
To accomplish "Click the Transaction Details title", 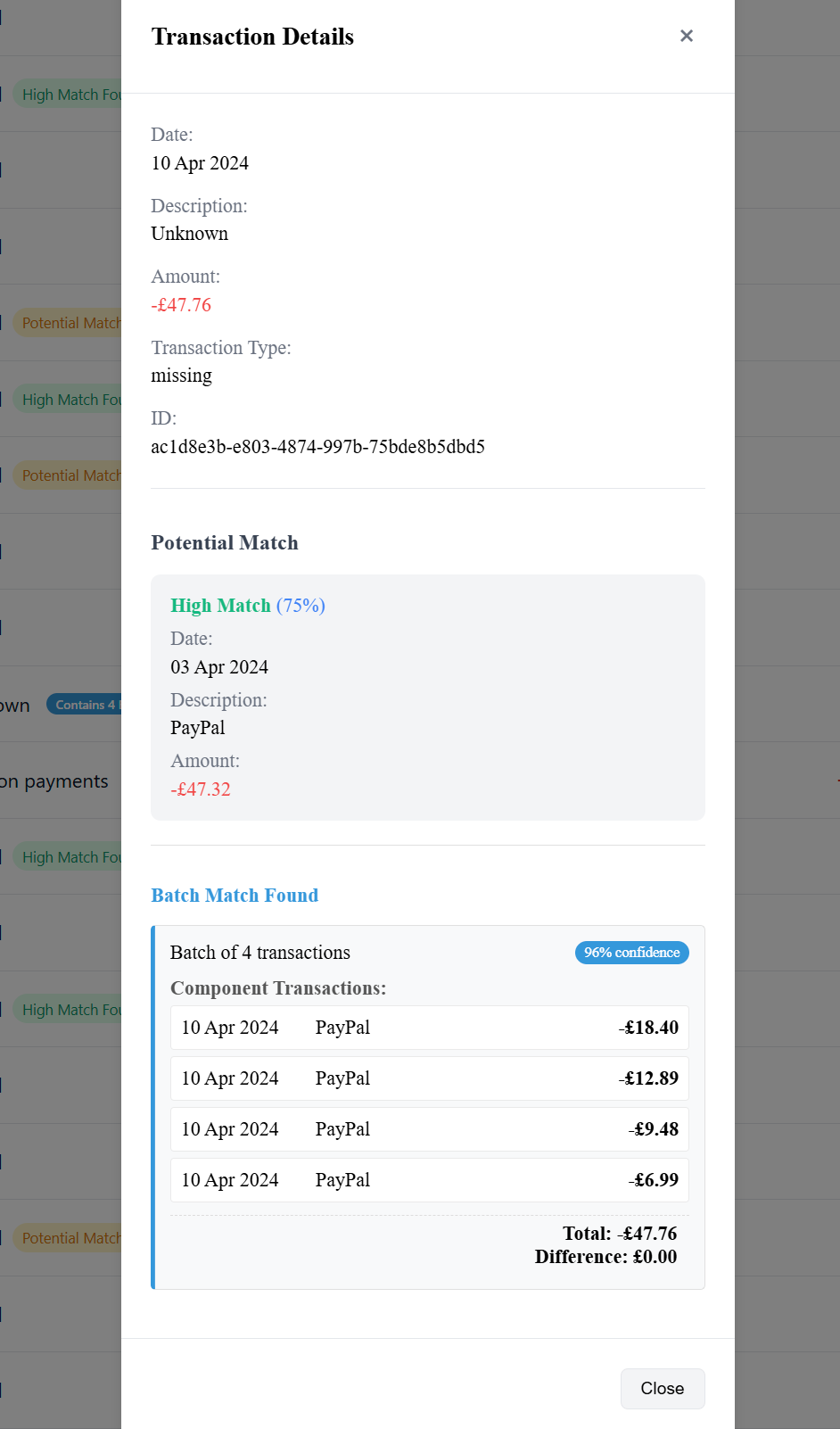I will click(252, 37).
